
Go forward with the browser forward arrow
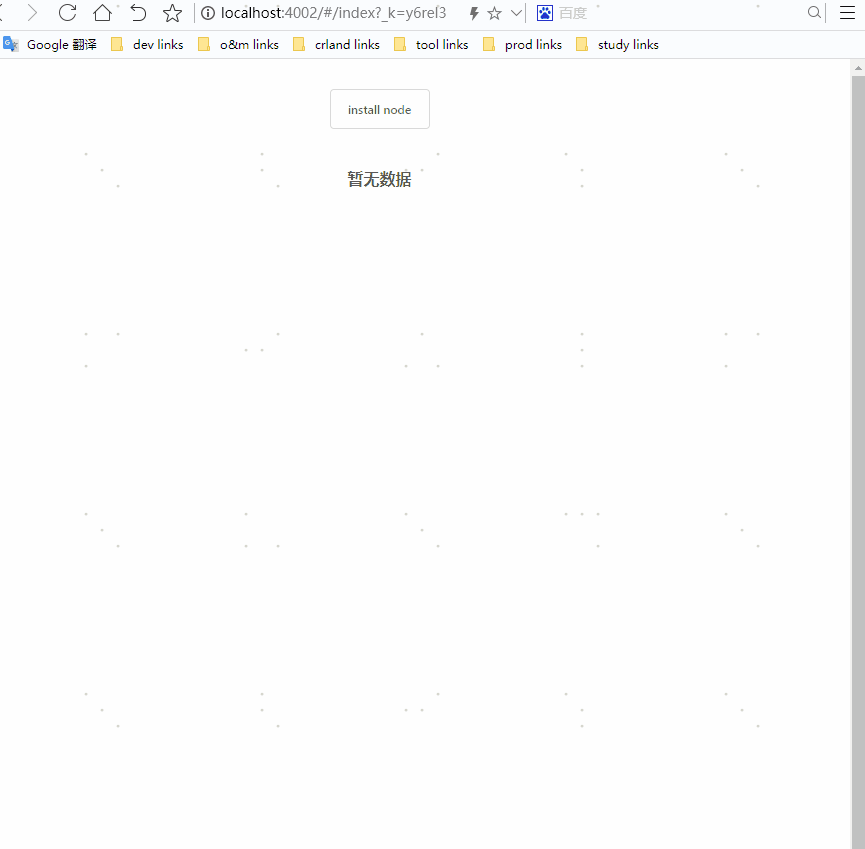(32, 13)
